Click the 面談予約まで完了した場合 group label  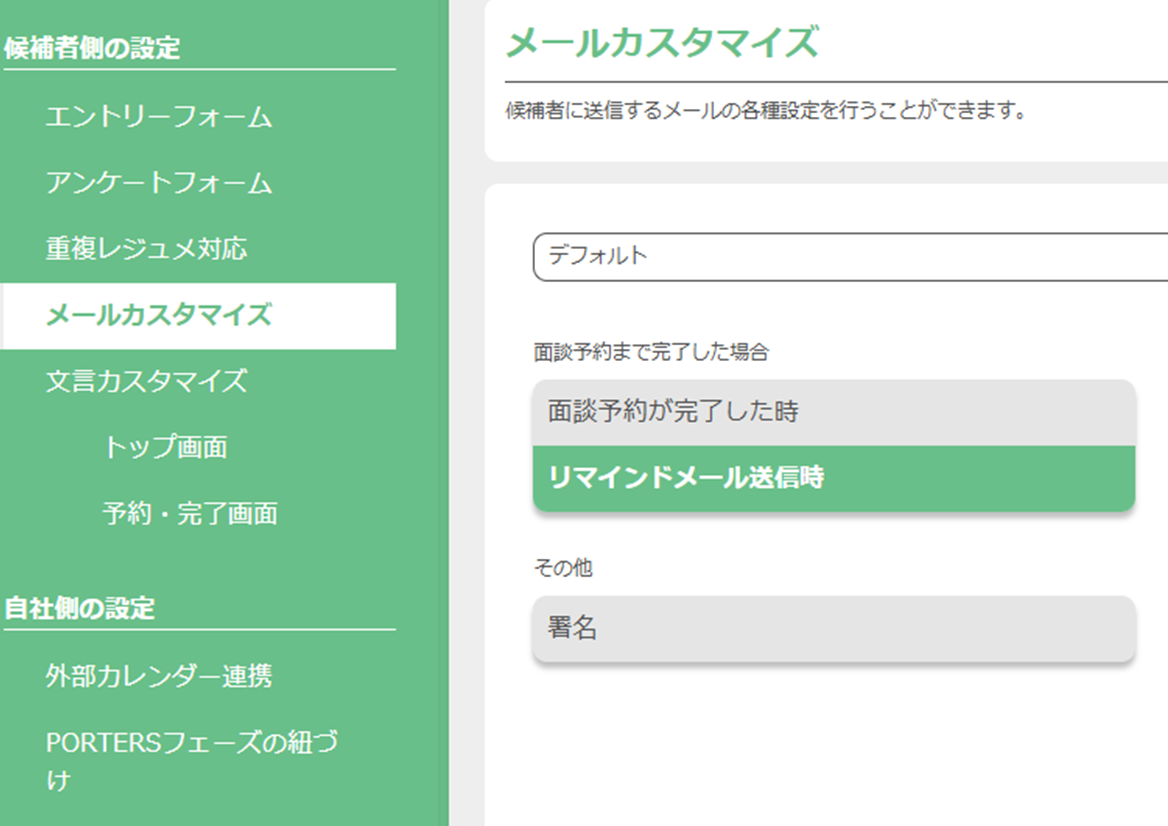[652, 352]
